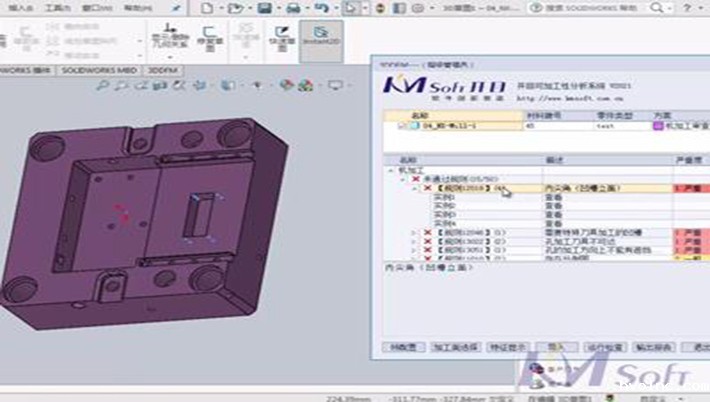710x402 pixels.
Task: Open the dropdown arrow next to Open
Action: click(250, 8)
